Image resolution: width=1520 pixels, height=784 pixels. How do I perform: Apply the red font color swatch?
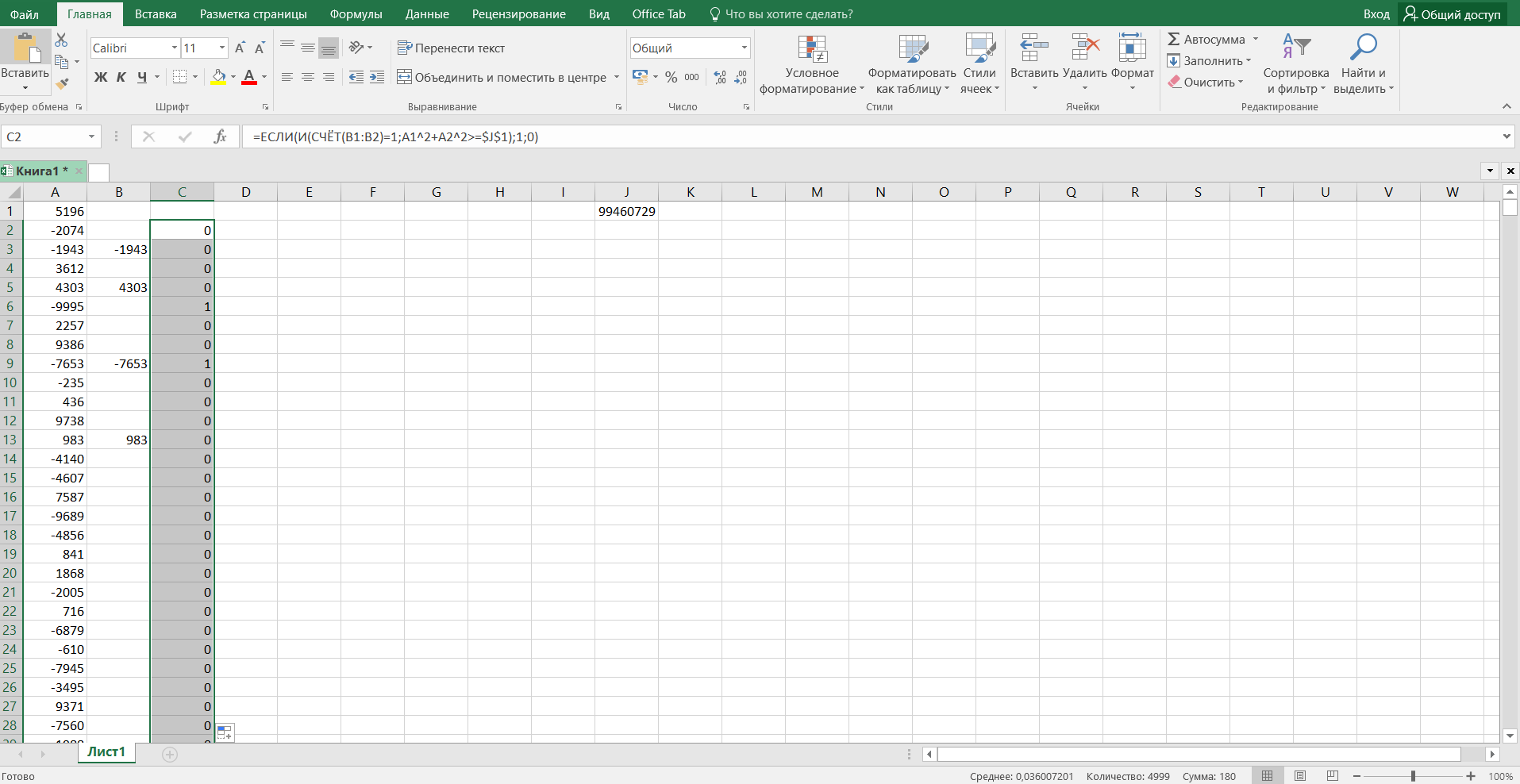[x=249, y=77]
